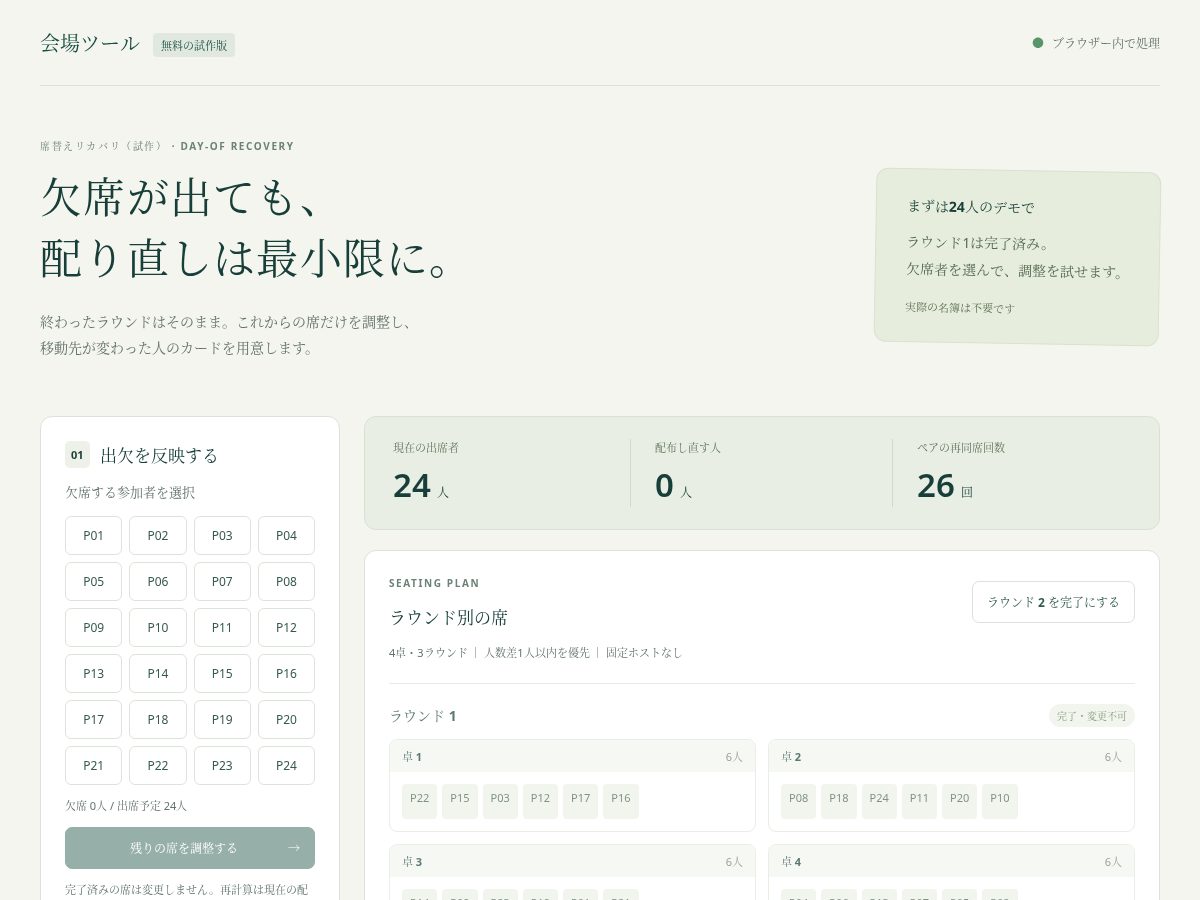Viewport: 1200px width, 900px height.
Task: Mark participant P21 absent
Action: point(93,765)
